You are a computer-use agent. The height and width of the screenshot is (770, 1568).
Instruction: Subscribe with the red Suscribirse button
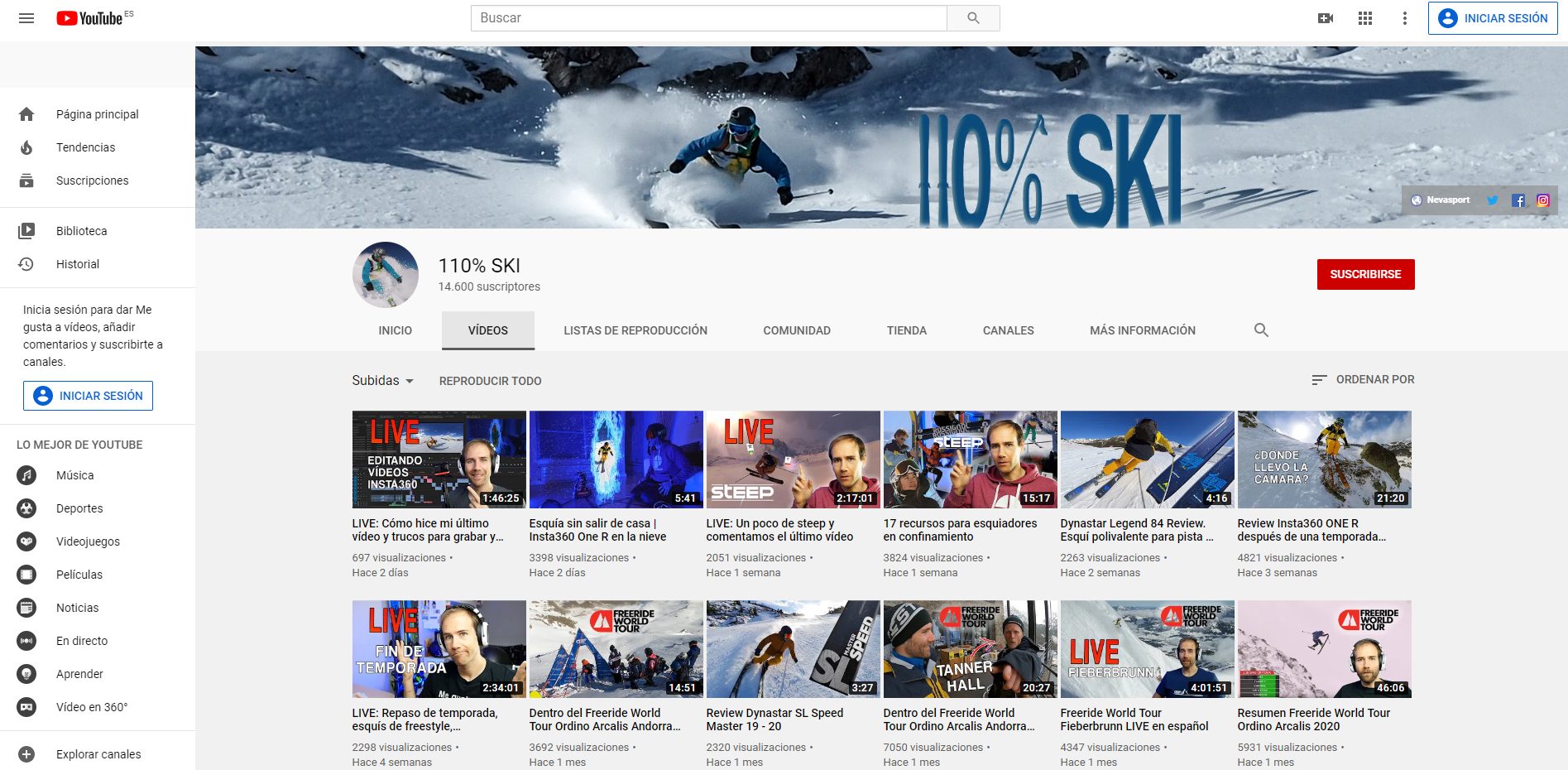coord(1365,274)
